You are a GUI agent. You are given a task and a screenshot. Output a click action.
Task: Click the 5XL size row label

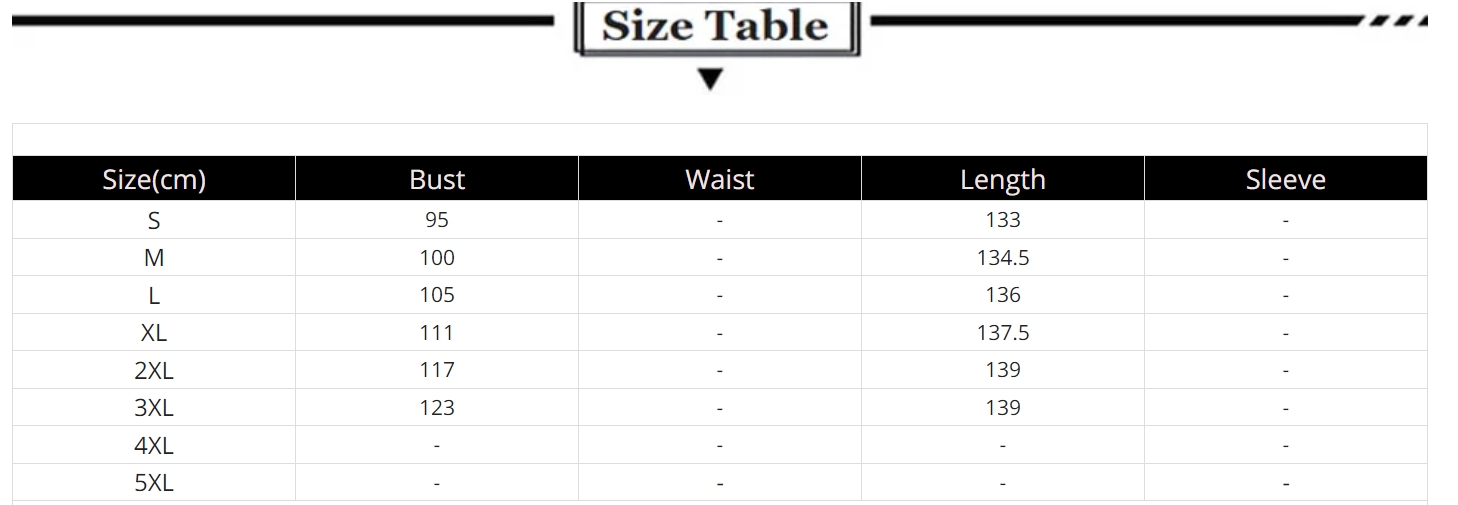pos(154,483)
